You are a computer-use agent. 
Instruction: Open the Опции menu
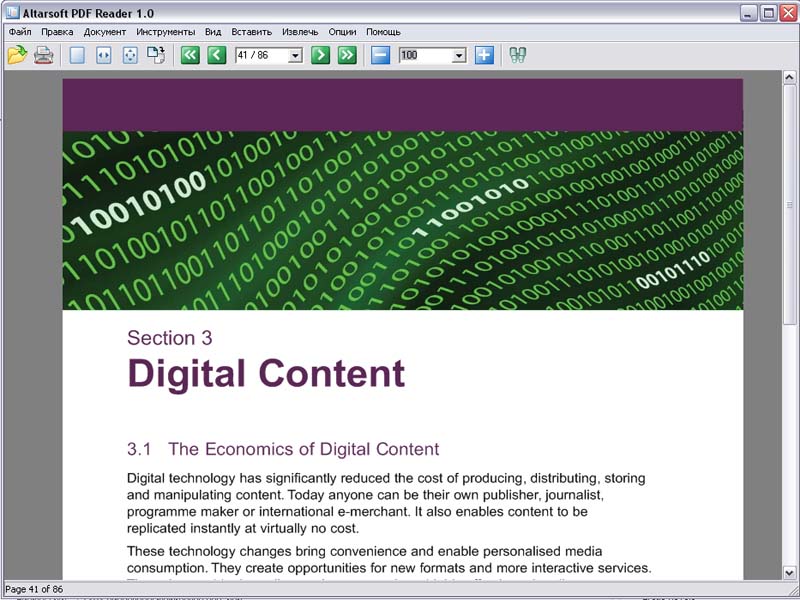click(342, 32)
